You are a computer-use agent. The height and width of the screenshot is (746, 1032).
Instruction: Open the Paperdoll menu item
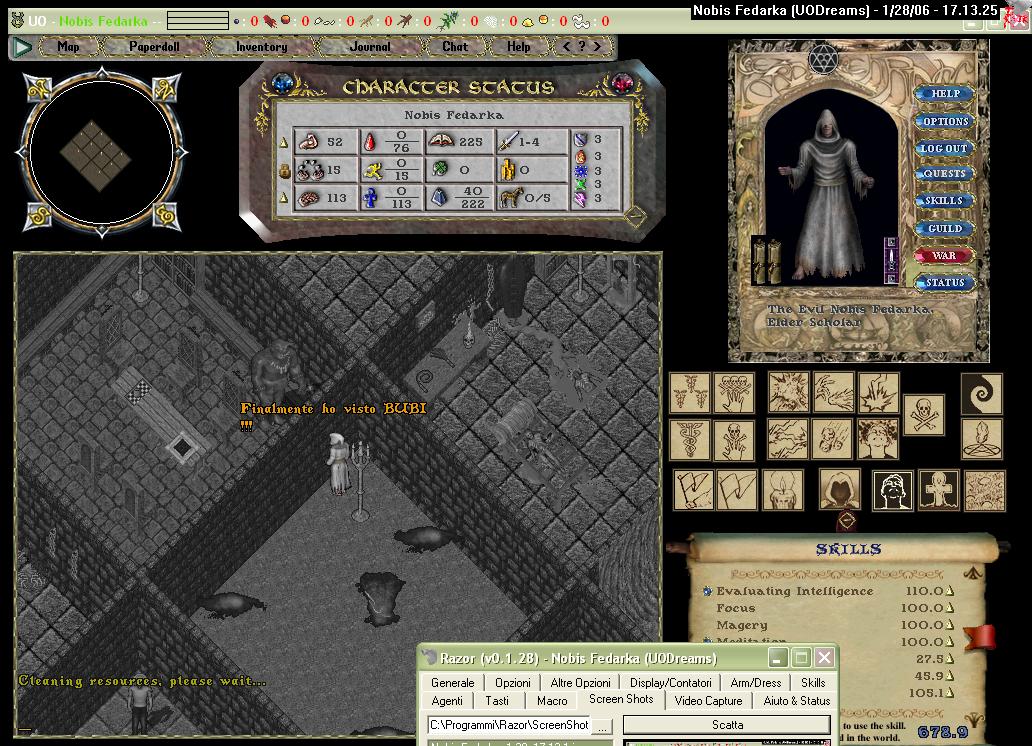tap(155, 47)
